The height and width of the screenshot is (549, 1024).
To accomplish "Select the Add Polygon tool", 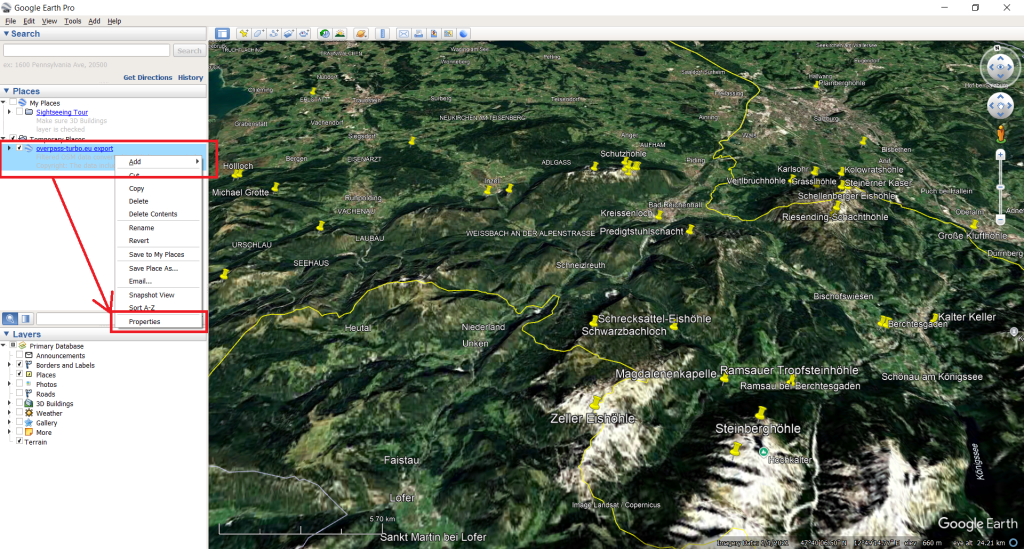I will [x=259, y=33].
